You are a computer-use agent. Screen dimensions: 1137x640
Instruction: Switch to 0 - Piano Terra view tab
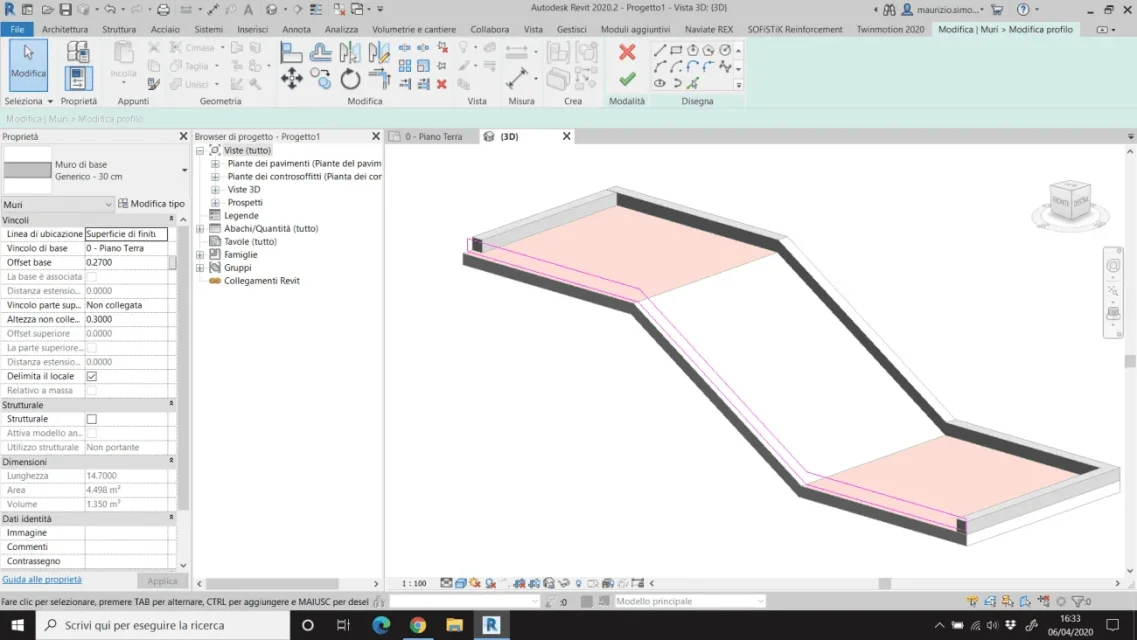pyautogui.click(x=433, y=136)
